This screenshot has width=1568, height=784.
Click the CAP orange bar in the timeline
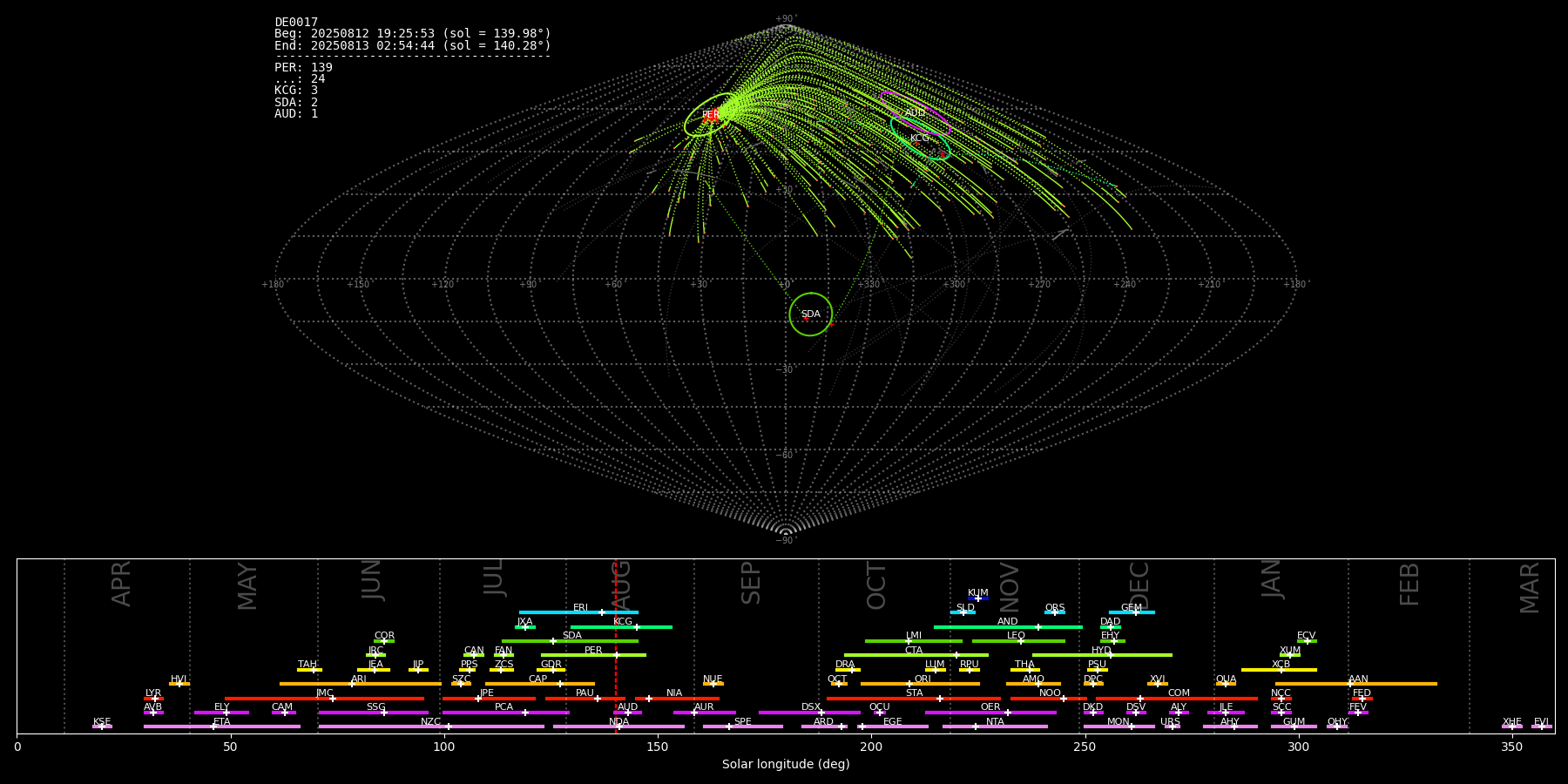tap(540, 684)
